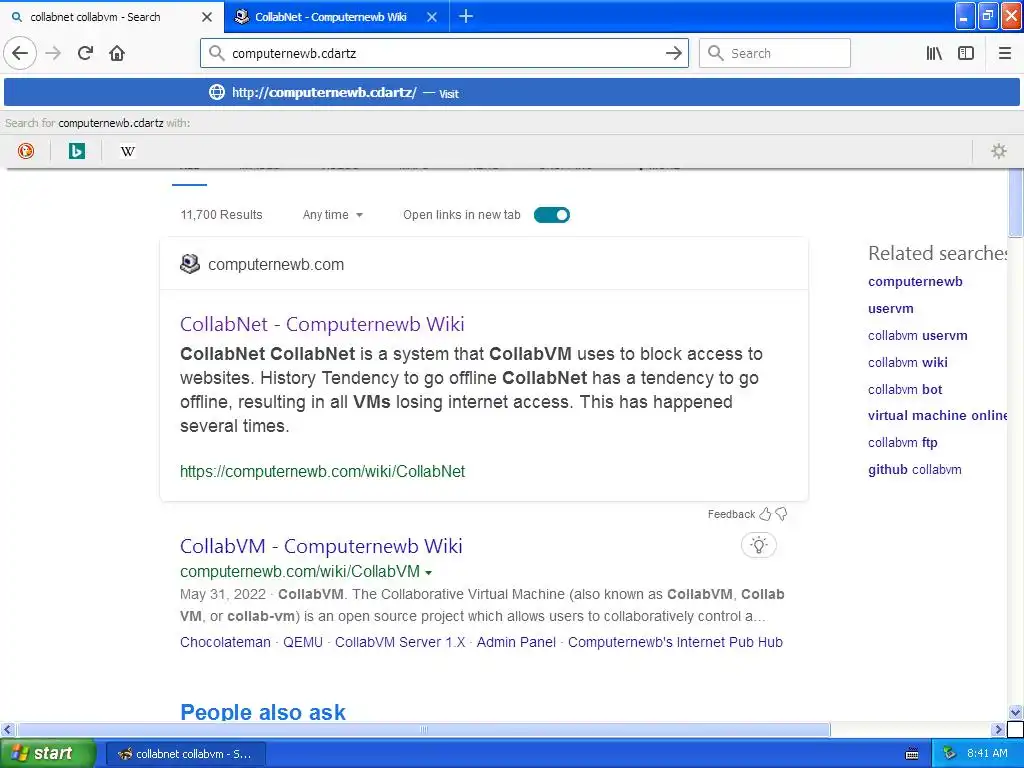Click the taskbar keyboard tray icon
Screen dimensions: 1024x768
tap(912, 754)
